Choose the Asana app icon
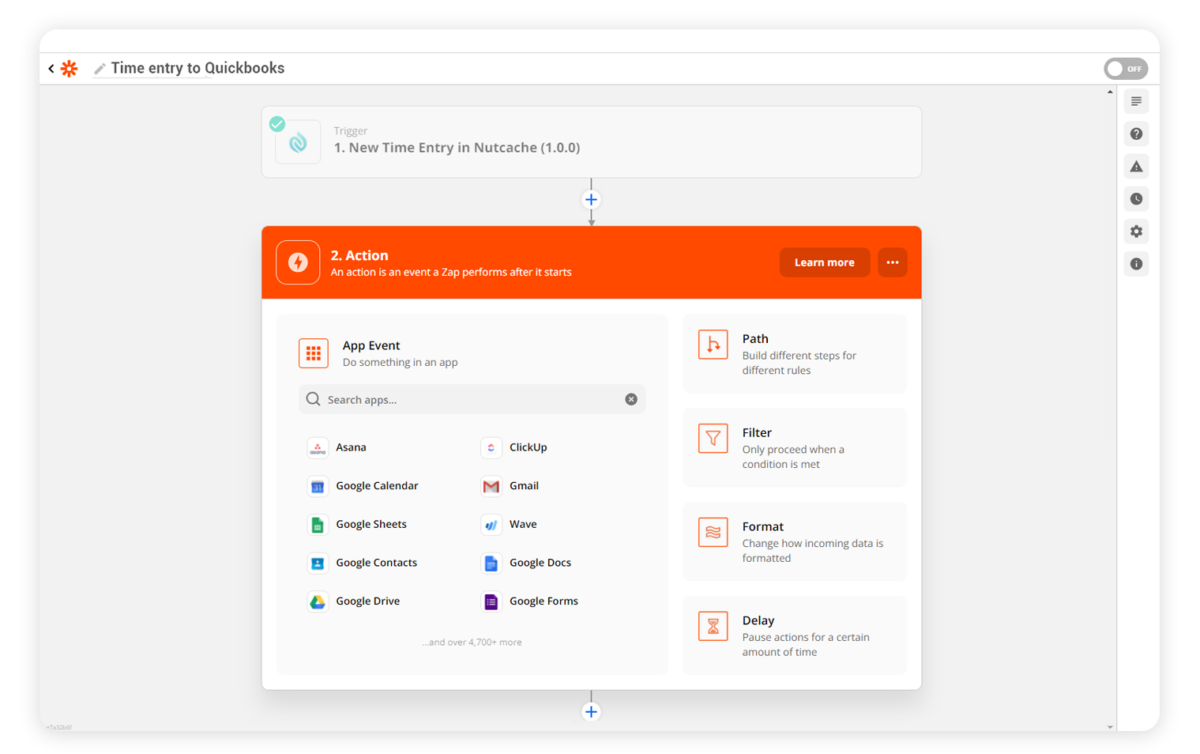1200x754 pixels. click(x=317, y=447)
